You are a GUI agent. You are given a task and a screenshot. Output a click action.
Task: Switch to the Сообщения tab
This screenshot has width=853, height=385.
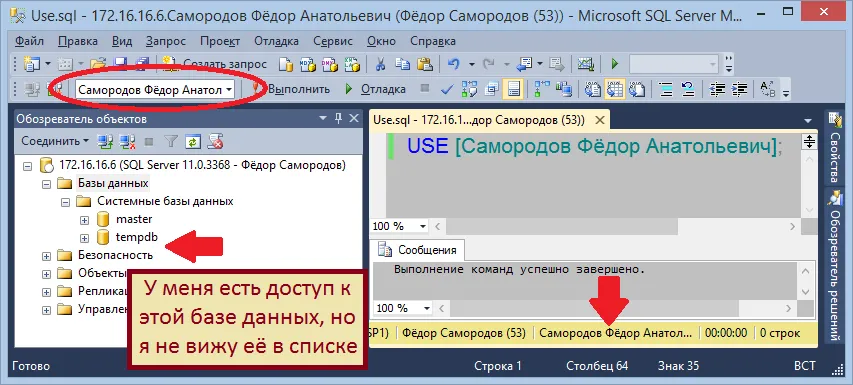pyautogui.click(x=418, y=250)
